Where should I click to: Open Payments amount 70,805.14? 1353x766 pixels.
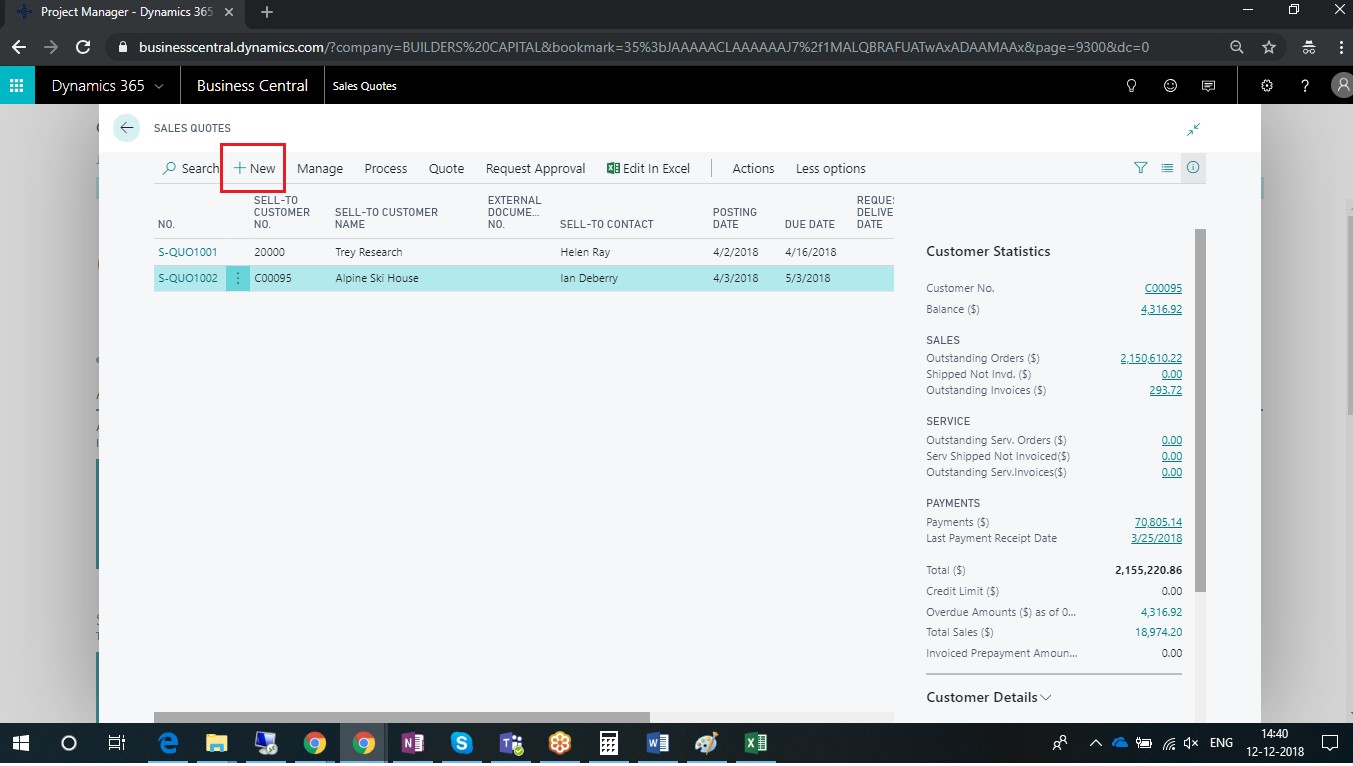click(1158, 522)
